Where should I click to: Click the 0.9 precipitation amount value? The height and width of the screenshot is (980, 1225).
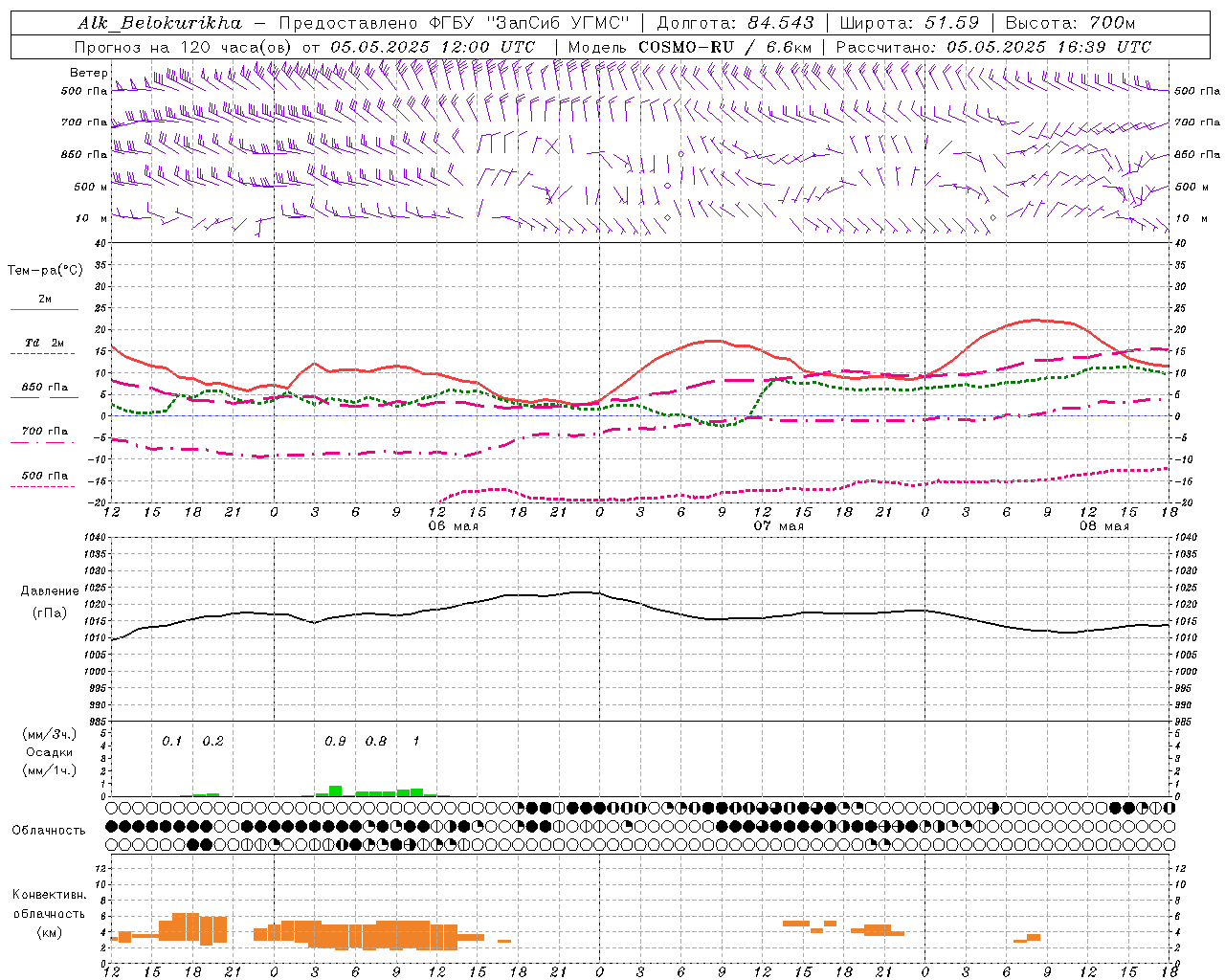[x=335, y=742]
